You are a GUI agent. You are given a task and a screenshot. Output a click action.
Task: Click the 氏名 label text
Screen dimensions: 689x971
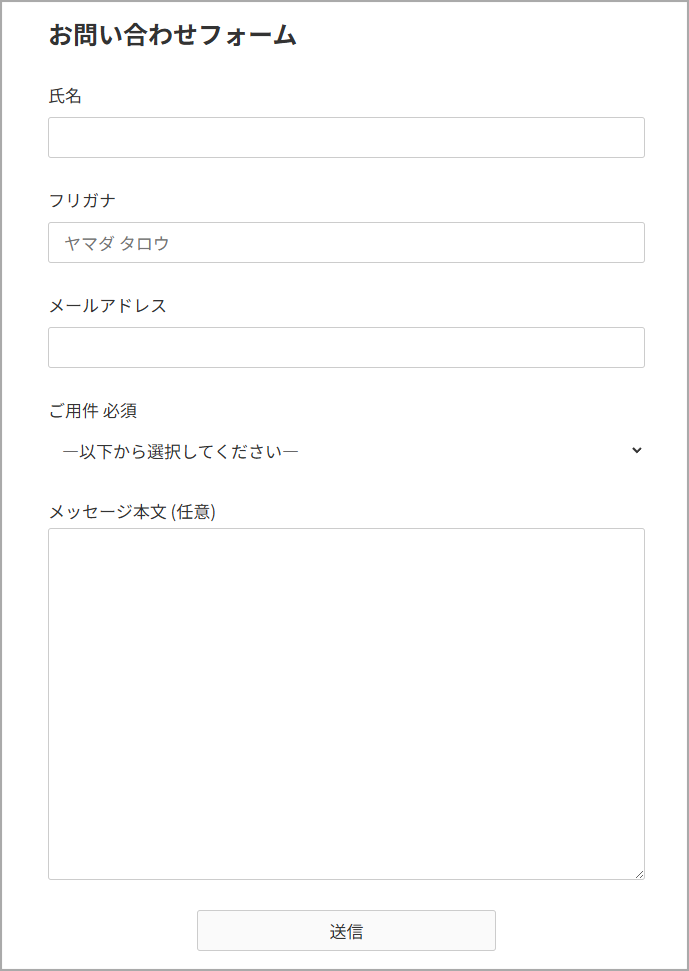pyautogui.click(x=65, y=96)
